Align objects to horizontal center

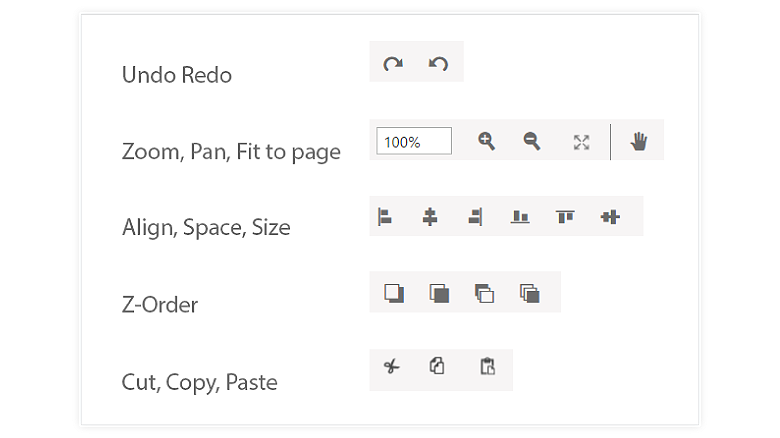[430, 216]
